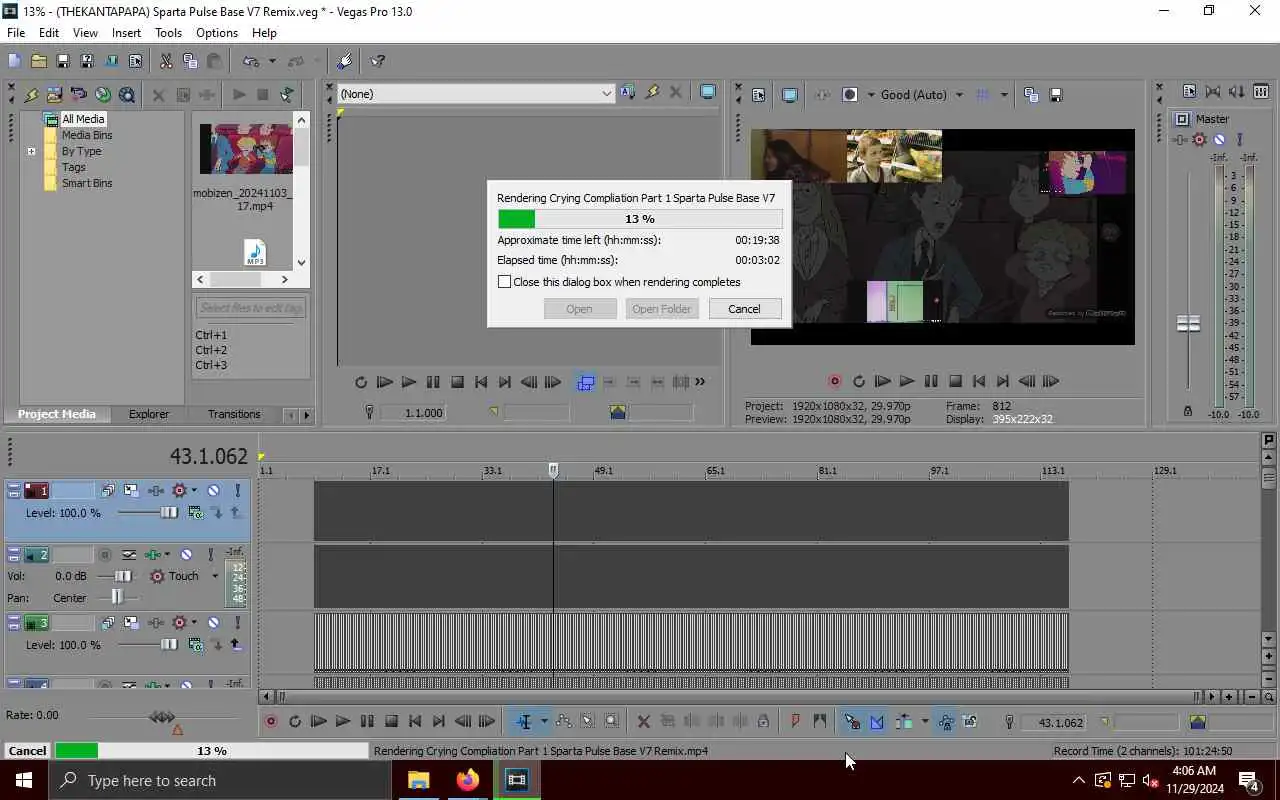Toggle Mute on video track 1
Screen dimensions: 1280x800
pyautogui.click(x=213, y=490)
